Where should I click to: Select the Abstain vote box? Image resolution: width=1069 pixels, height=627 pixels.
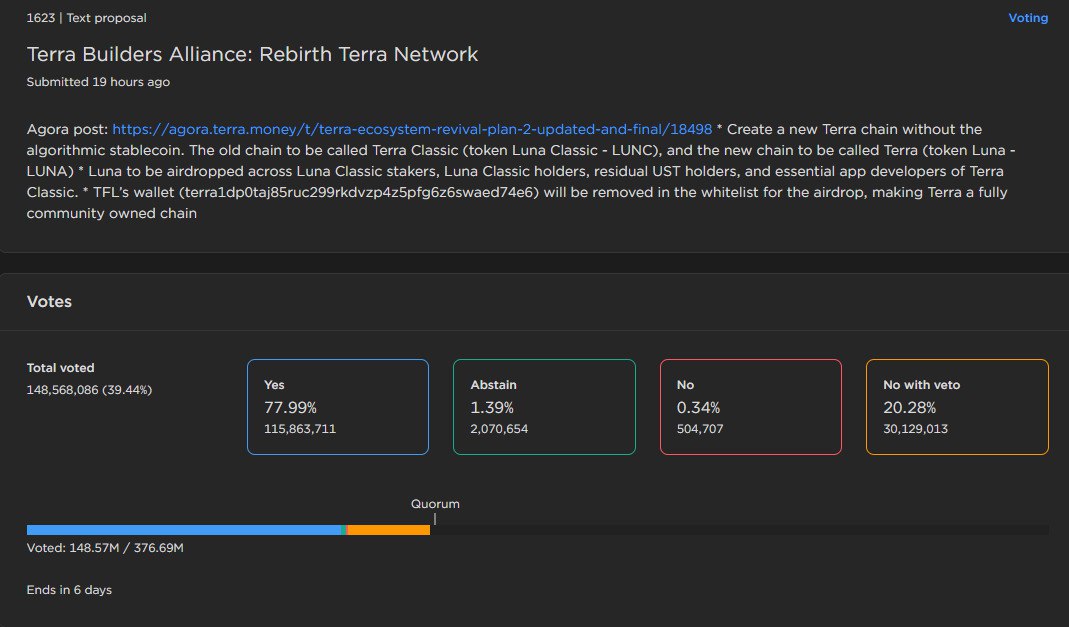(x=544, y=407)
